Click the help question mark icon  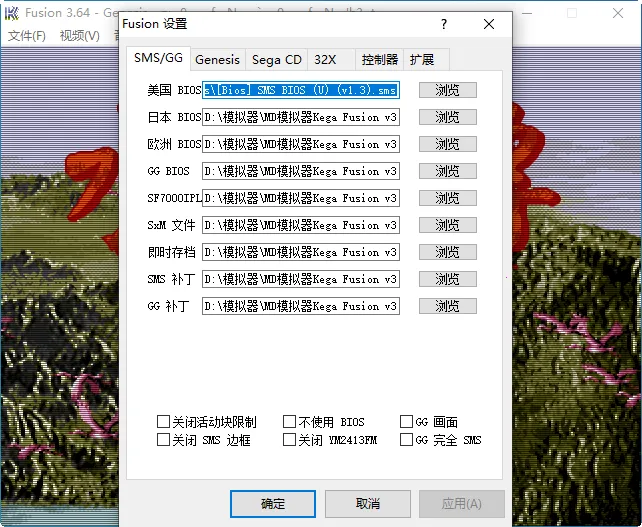coord(444,24)
